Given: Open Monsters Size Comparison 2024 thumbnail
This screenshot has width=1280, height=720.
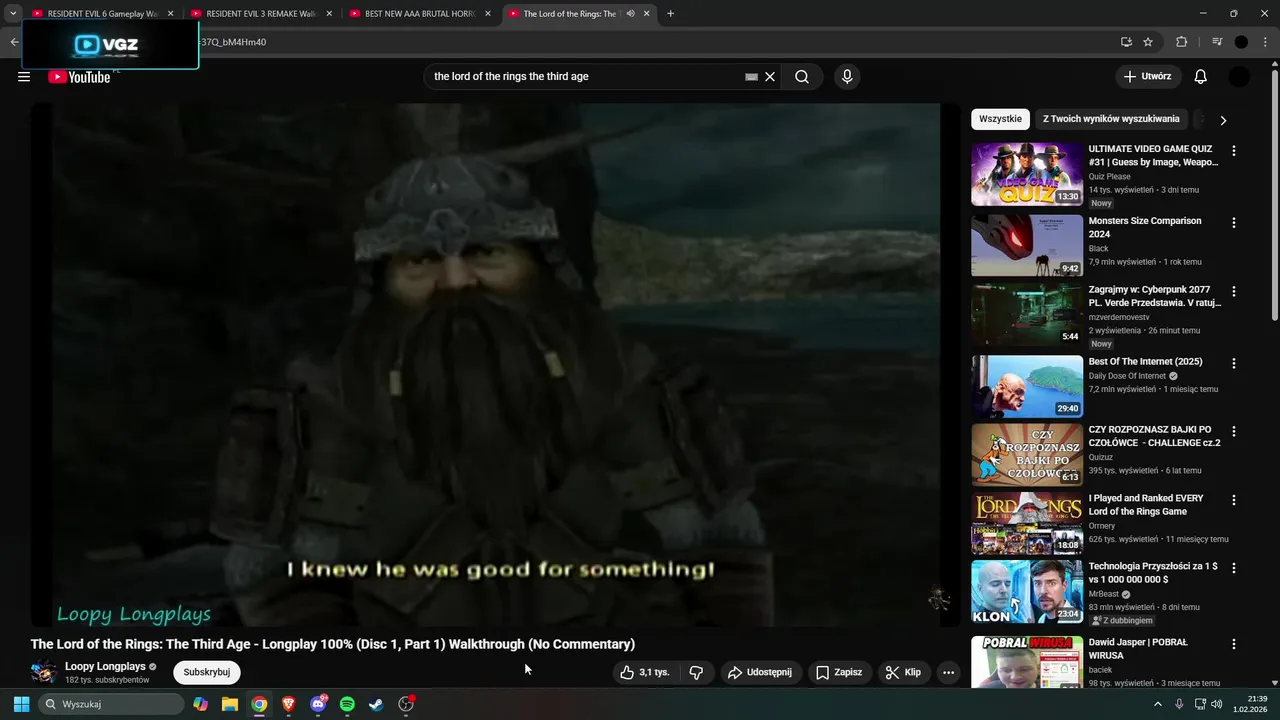Looking at the screenshot, I should pyautogui.click(x=1027, y=245).
